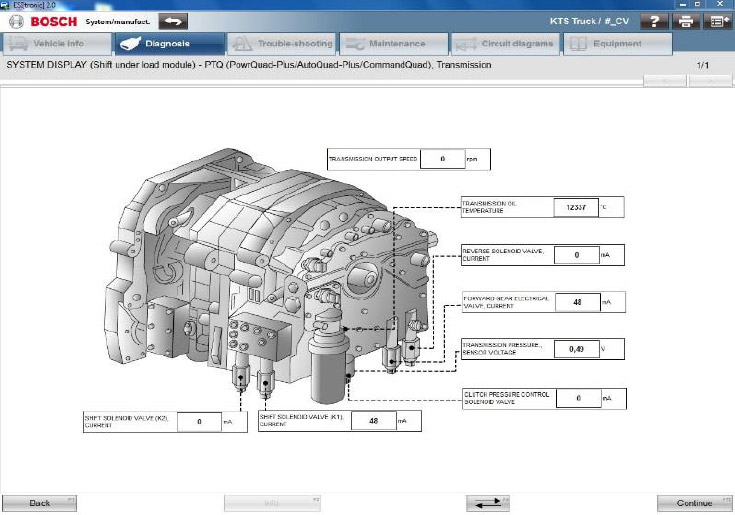
Task: Open the Trouble-shooting tab
Action: coord(282,44)
